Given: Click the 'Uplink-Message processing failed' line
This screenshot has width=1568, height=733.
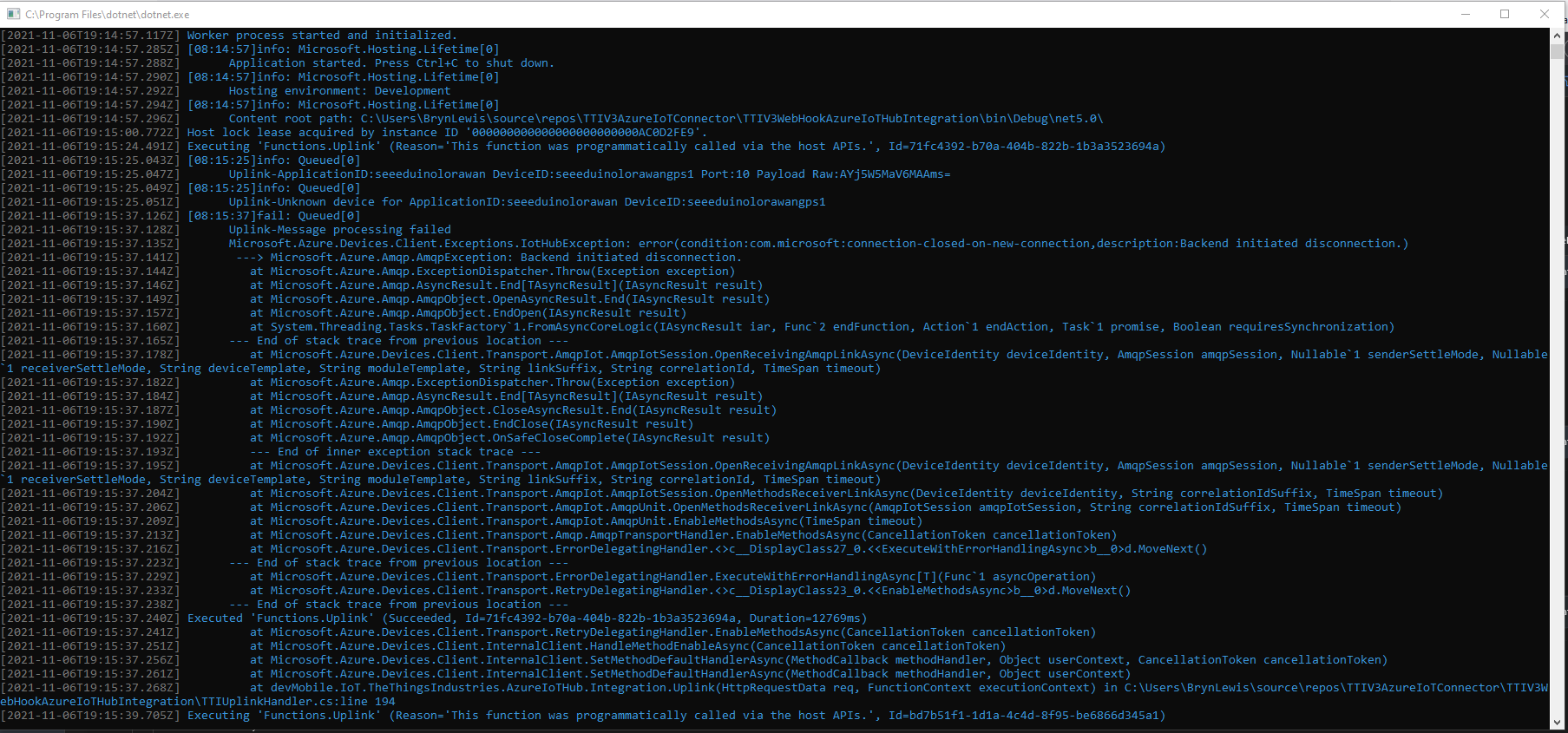Looking at the screenshot, I should [x=339, y=230].
